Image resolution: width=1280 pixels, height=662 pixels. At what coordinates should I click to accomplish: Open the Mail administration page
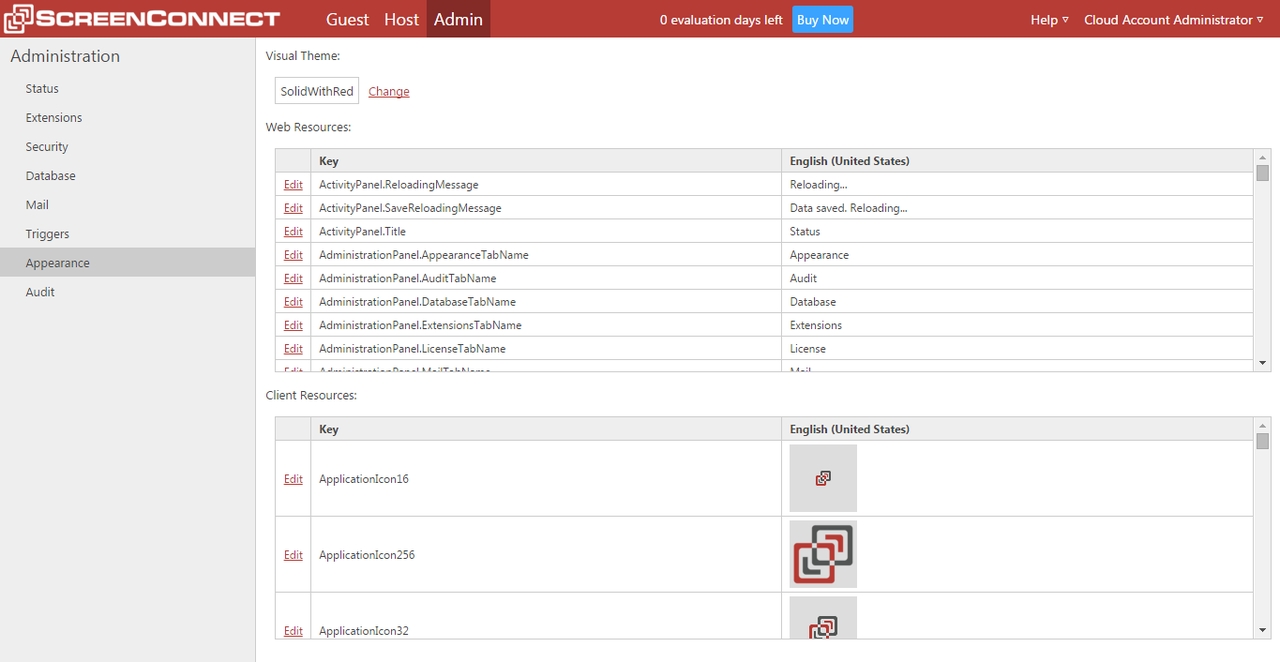[36, 204]
